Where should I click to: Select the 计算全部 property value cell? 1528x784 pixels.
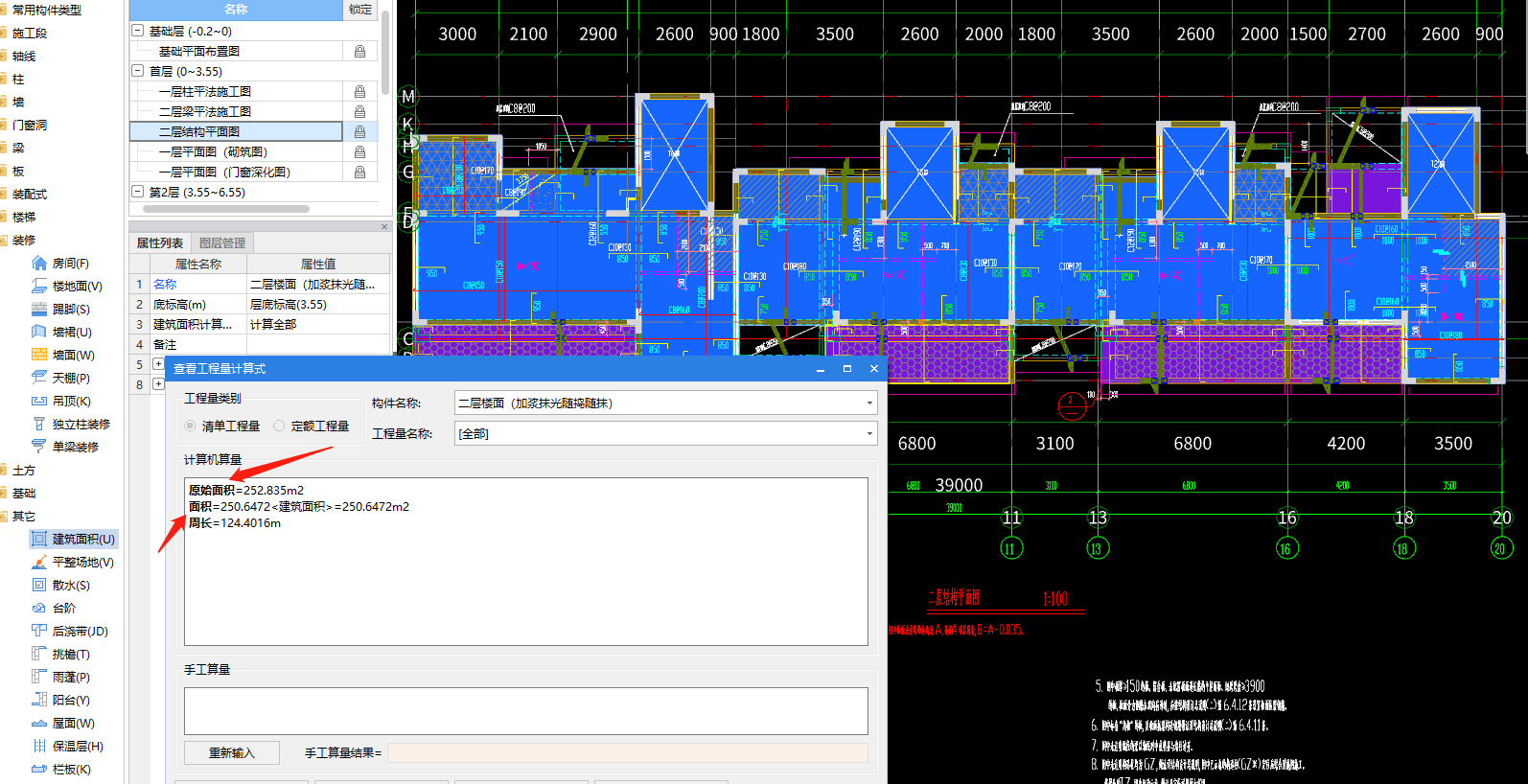(x=318, y=324)
